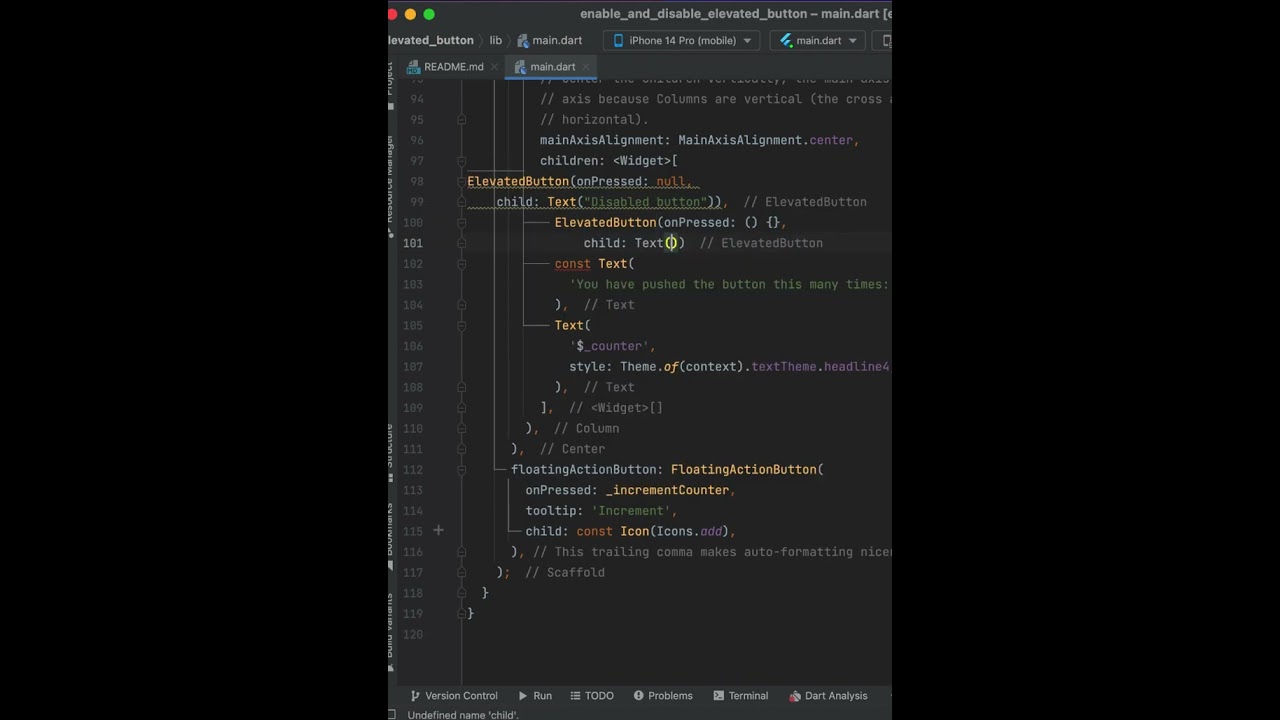The image size is (1280, 720).
Task: Click the '// Scaffold' comment on line 117
Action: tap(564, 573)
